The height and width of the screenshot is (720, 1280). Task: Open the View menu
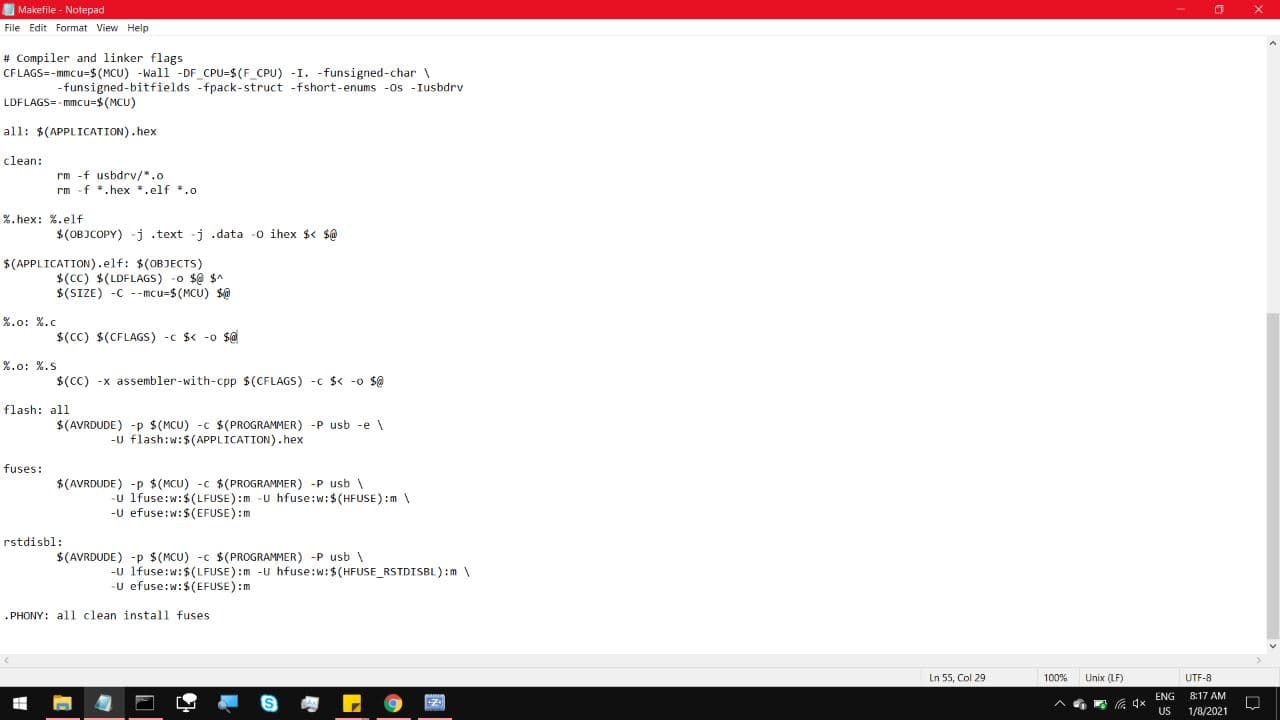[107, 28]
